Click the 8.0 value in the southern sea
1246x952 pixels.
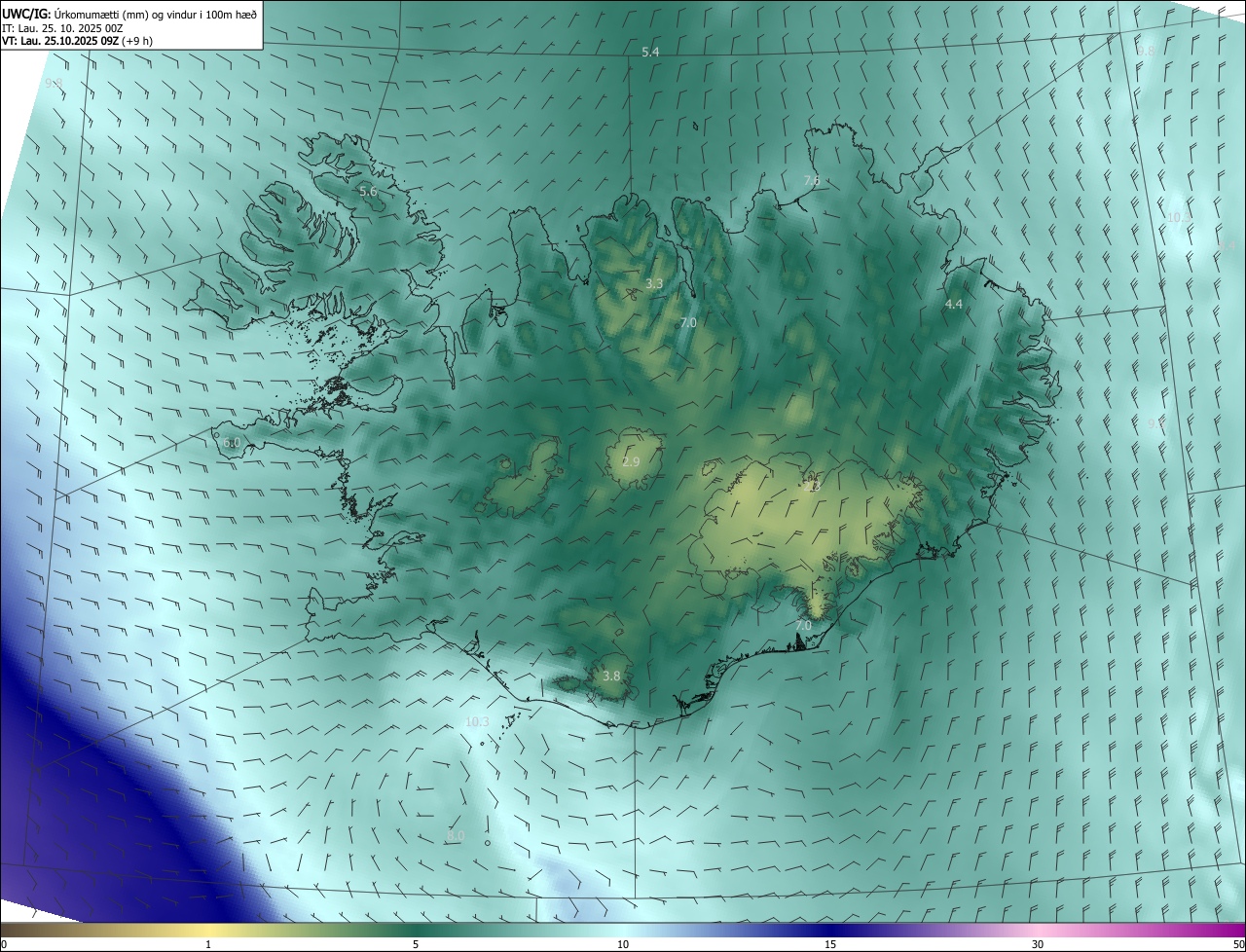point(456,836)
